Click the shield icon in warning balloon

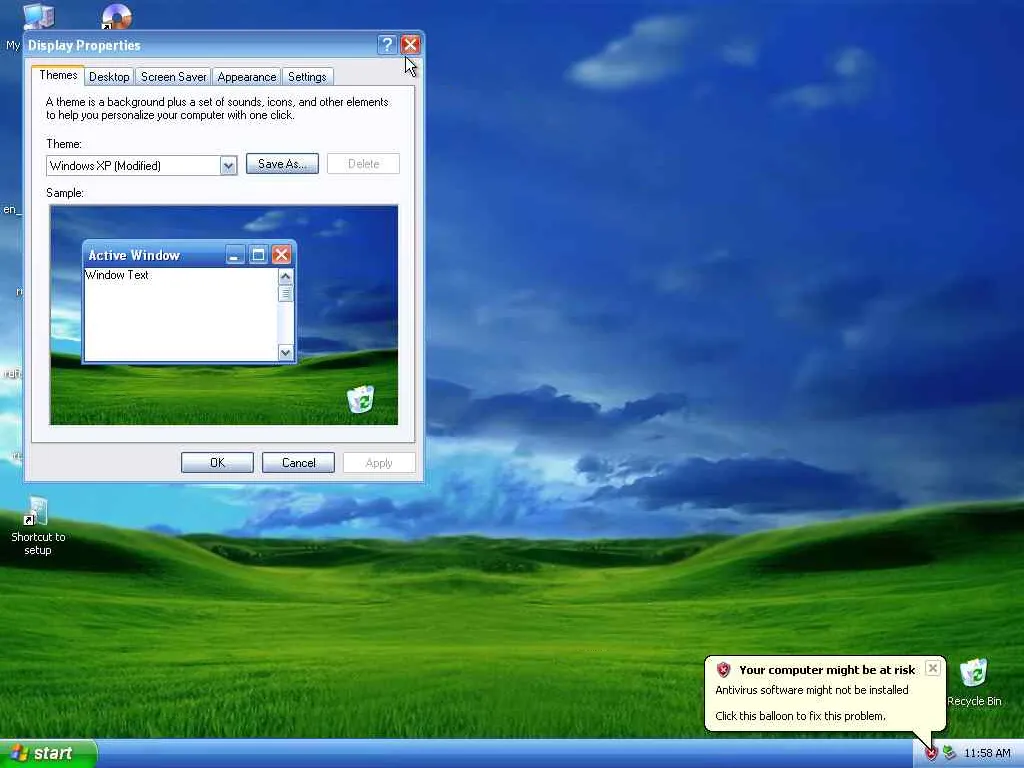click(723, 669)
